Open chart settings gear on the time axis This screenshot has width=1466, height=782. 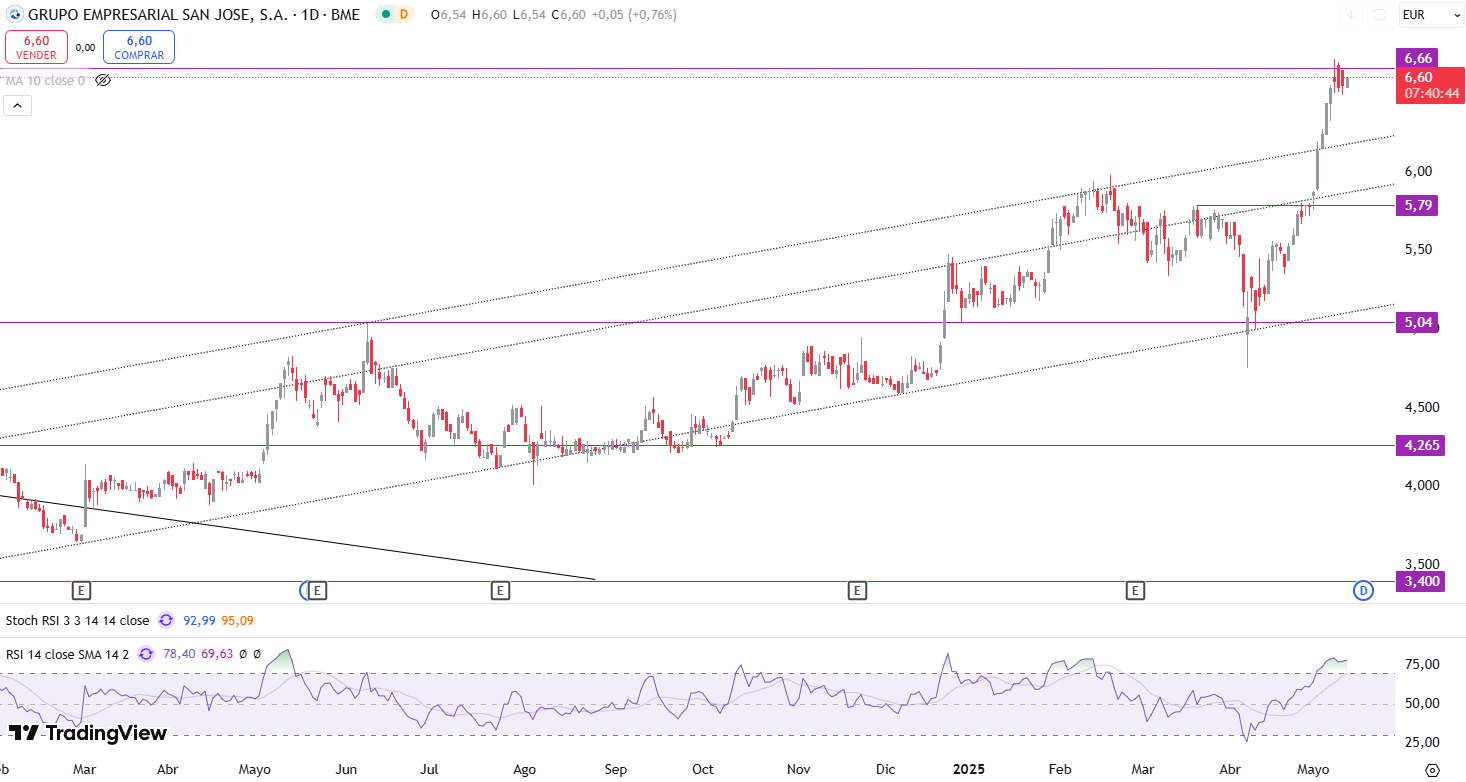tap(1432, 769)
